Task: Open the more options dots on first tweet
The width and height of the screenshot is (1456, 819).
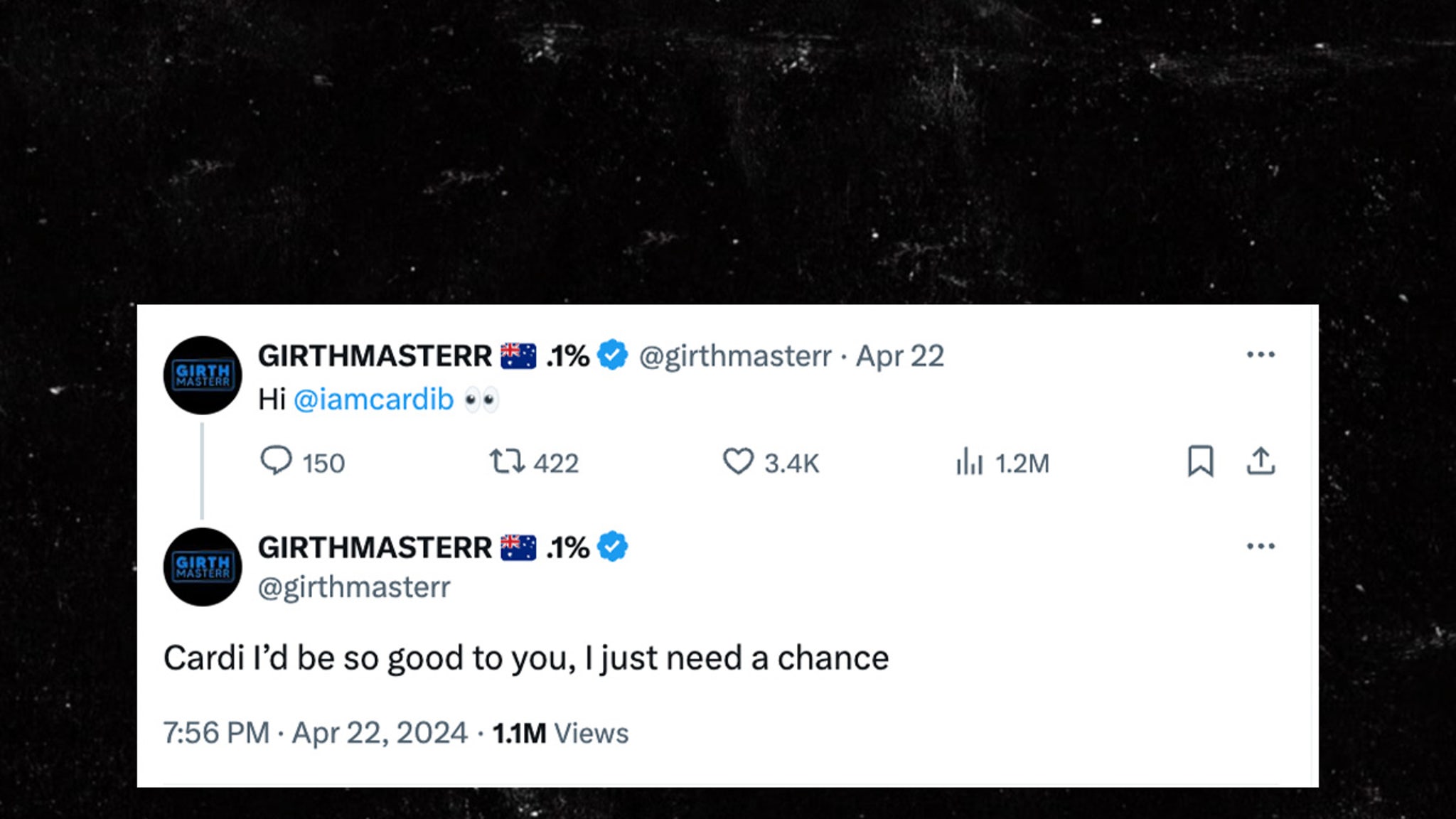Action: 1260,355
